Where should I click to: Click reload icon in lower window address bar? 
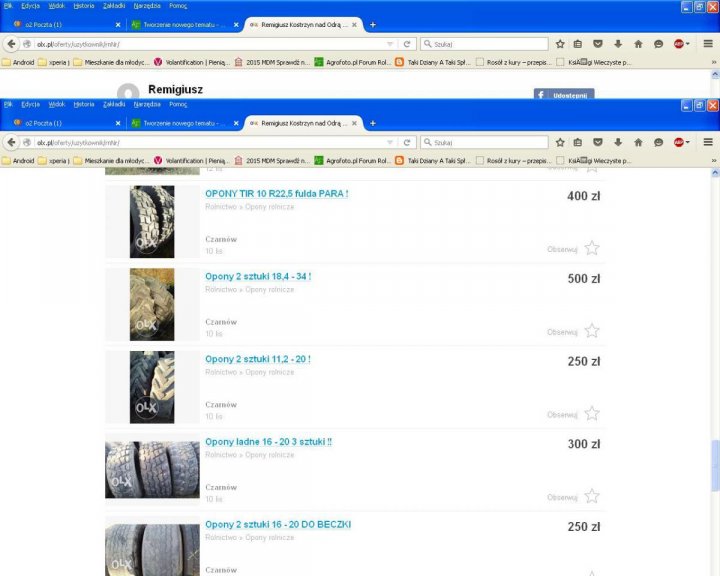[407, 143]
